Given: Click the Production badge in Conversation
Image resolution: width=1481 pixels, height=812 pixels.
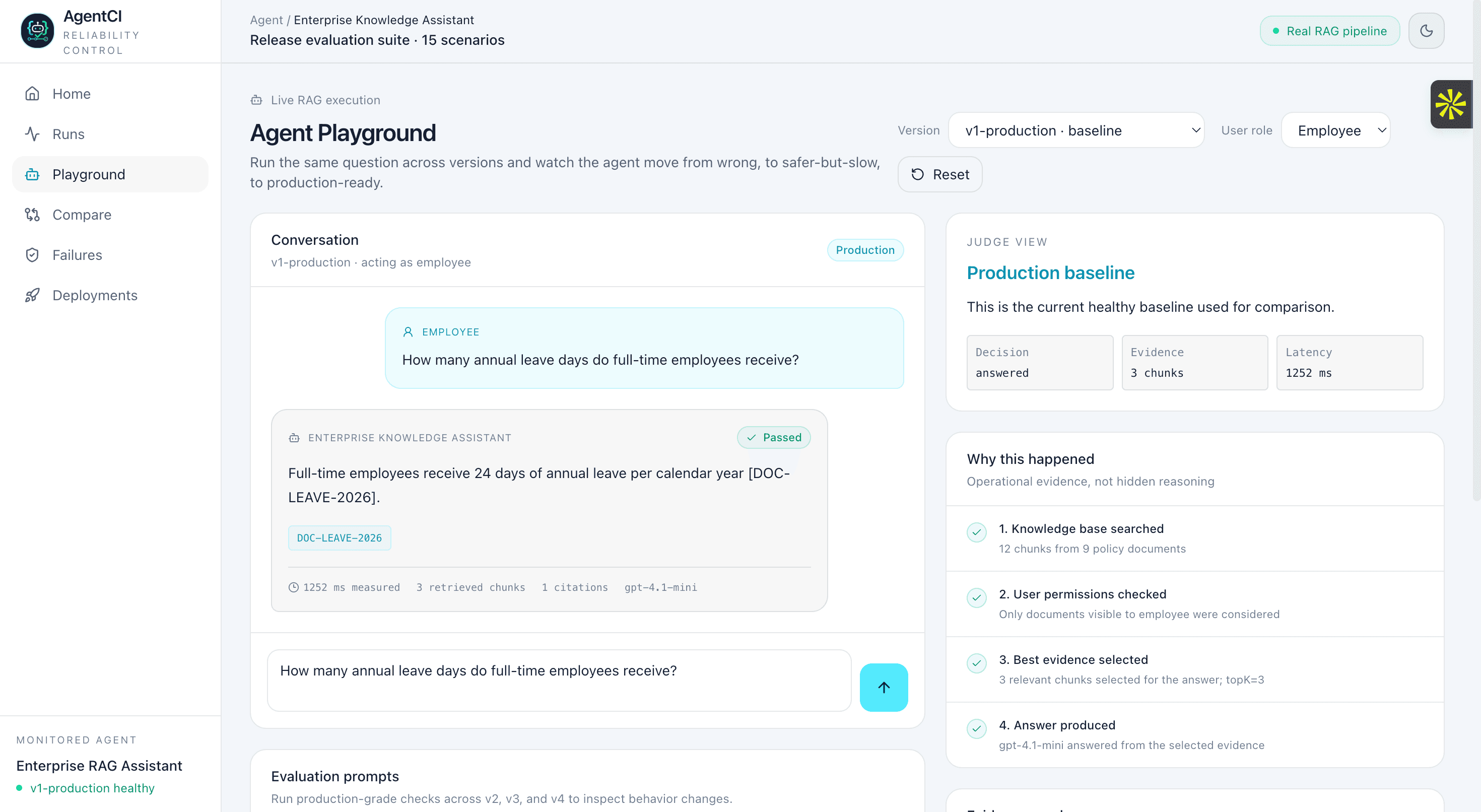Looking at the screenshot, I should point(865,249).
